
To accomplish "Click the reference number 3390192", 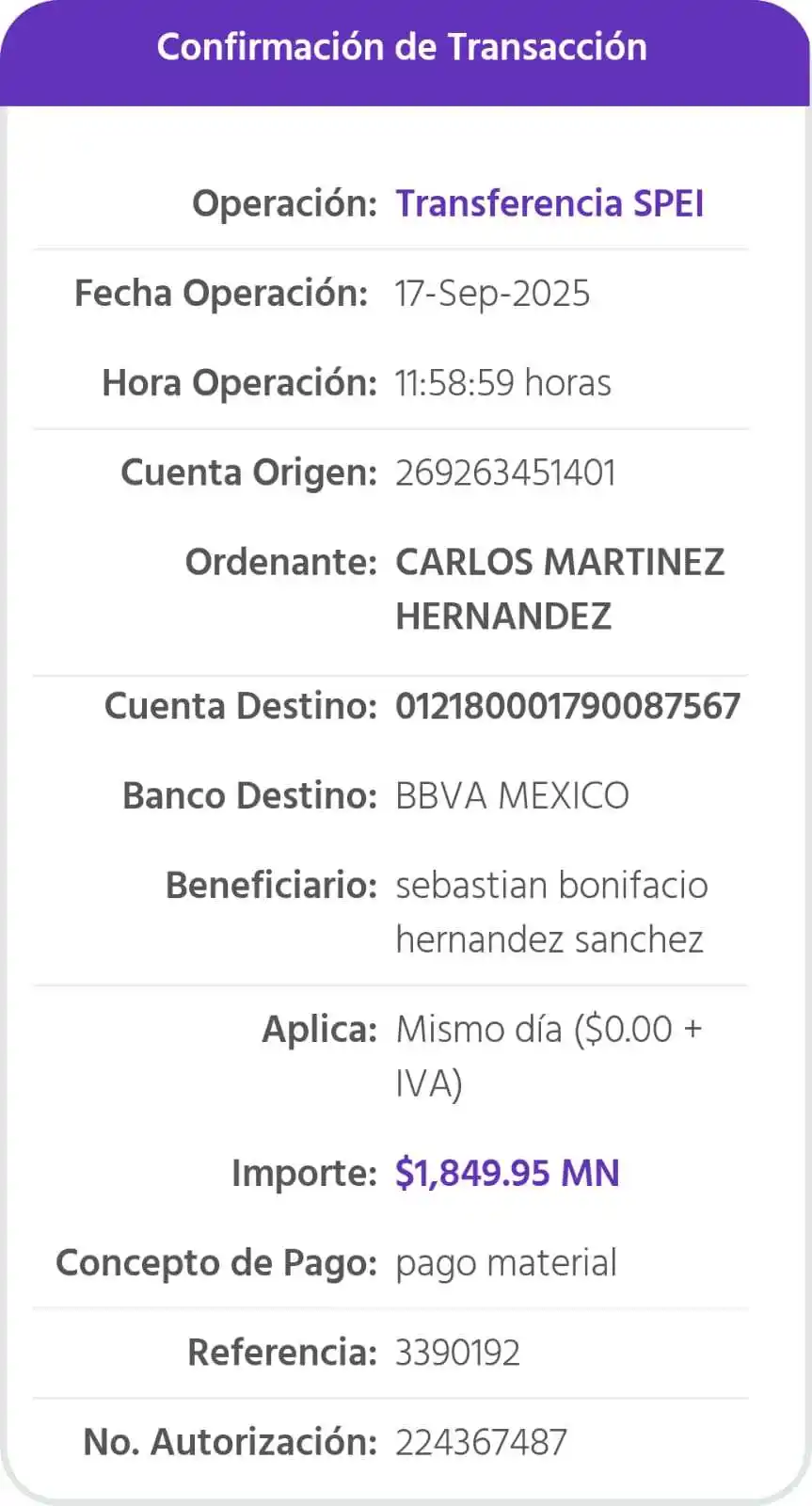I will coord(457,1353).
